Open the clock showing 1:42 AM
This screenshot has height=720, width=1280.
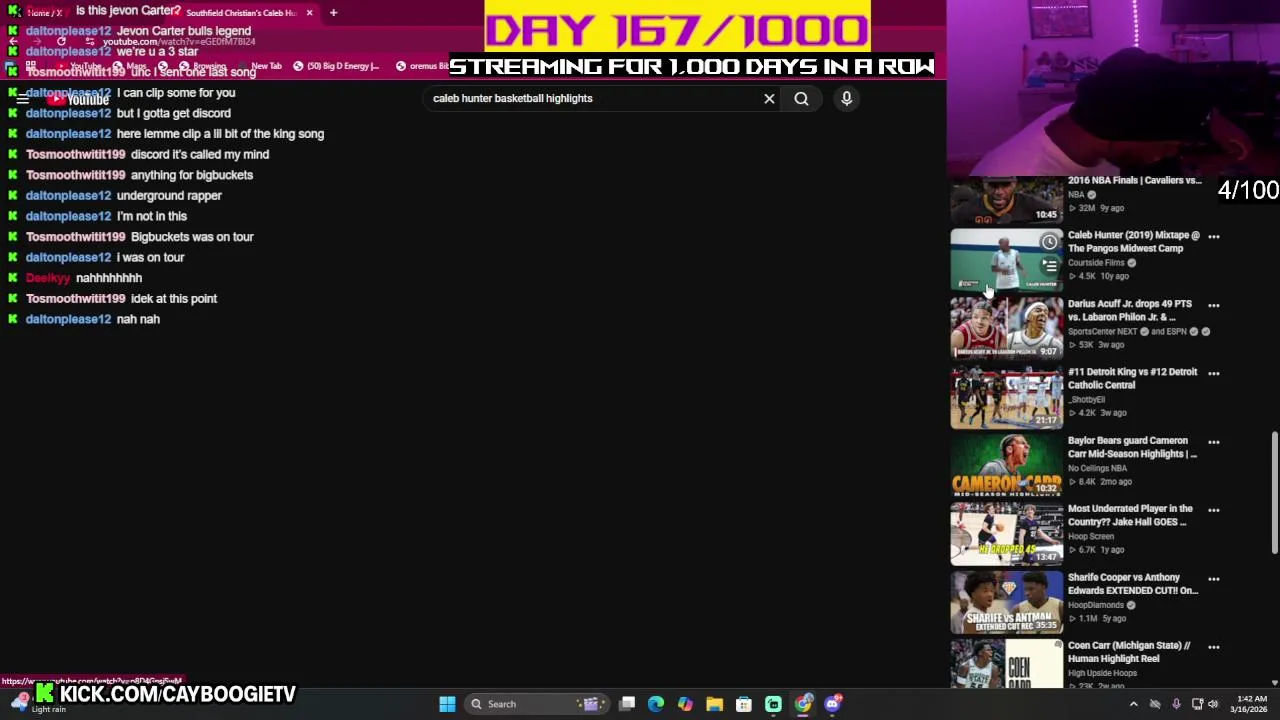point(1251,704)
